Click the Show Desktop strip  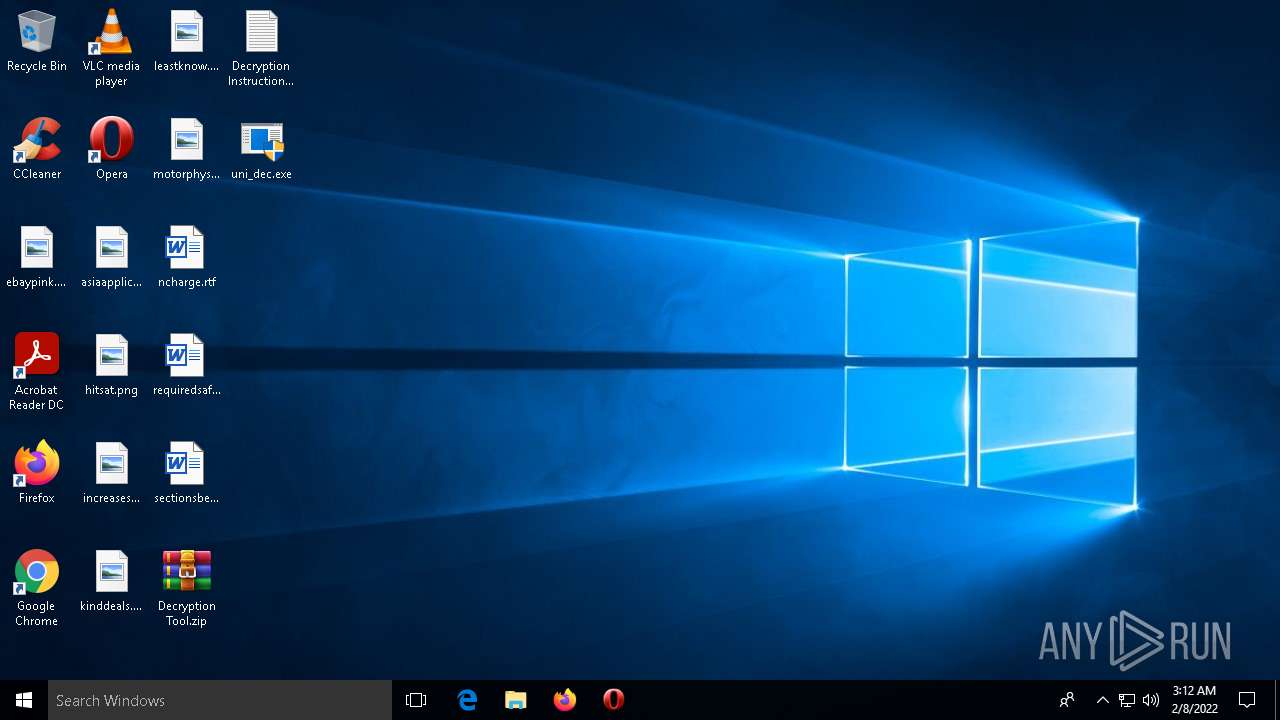(1276, 700)
